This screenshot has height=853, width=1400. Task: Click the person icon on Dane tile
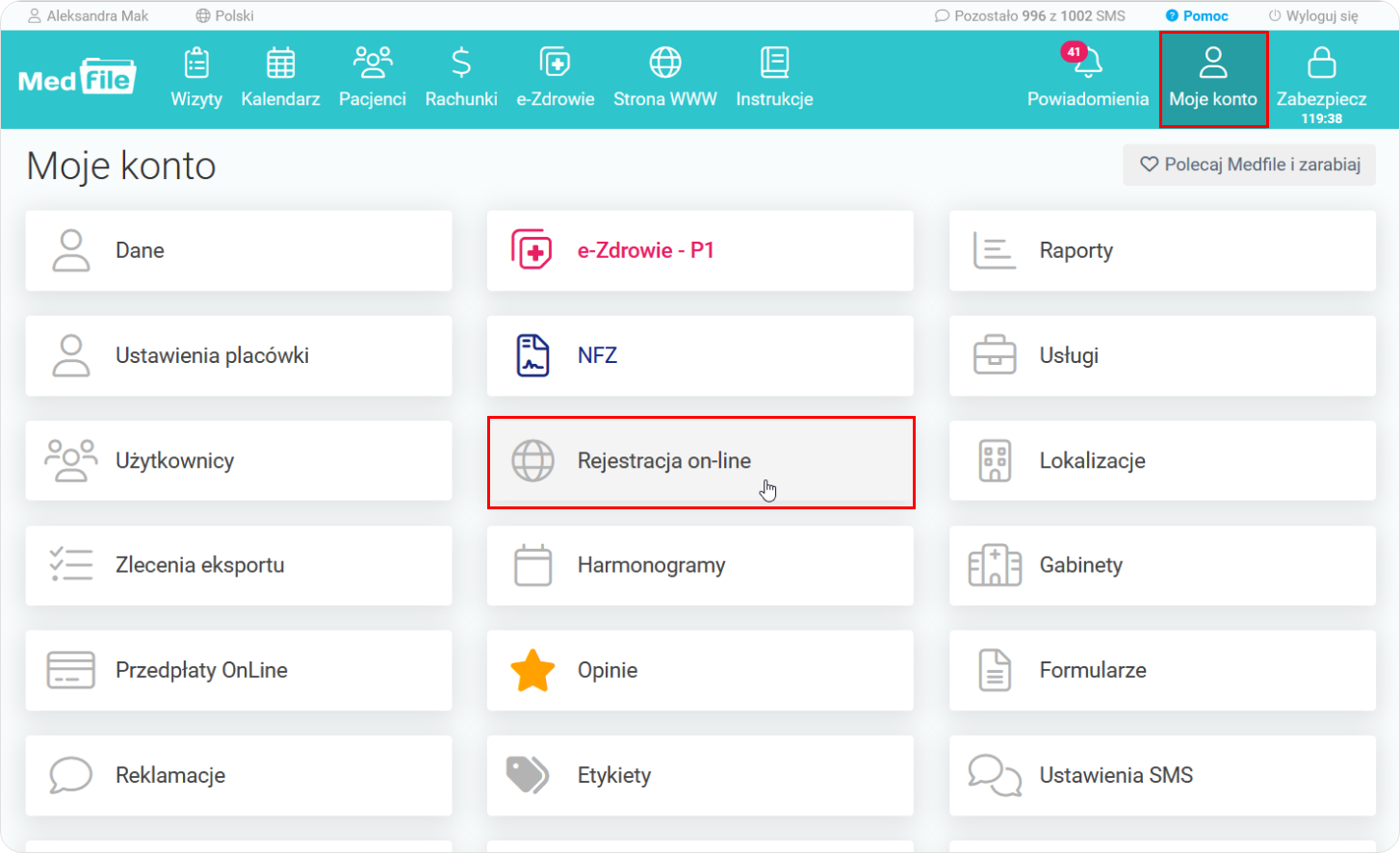pos(71,250)
